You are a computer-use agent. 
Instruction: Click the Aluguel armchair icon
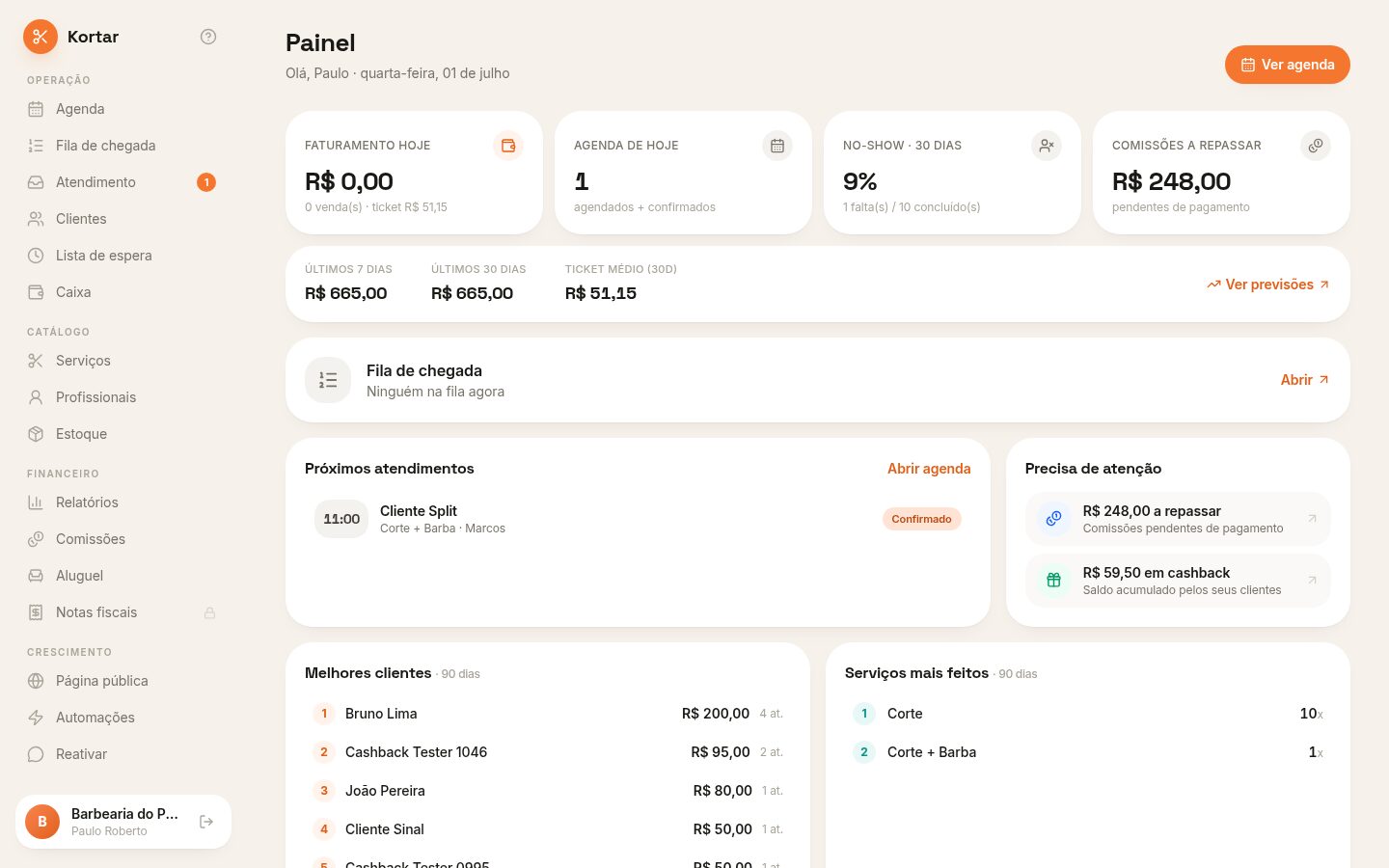point(36,576)
